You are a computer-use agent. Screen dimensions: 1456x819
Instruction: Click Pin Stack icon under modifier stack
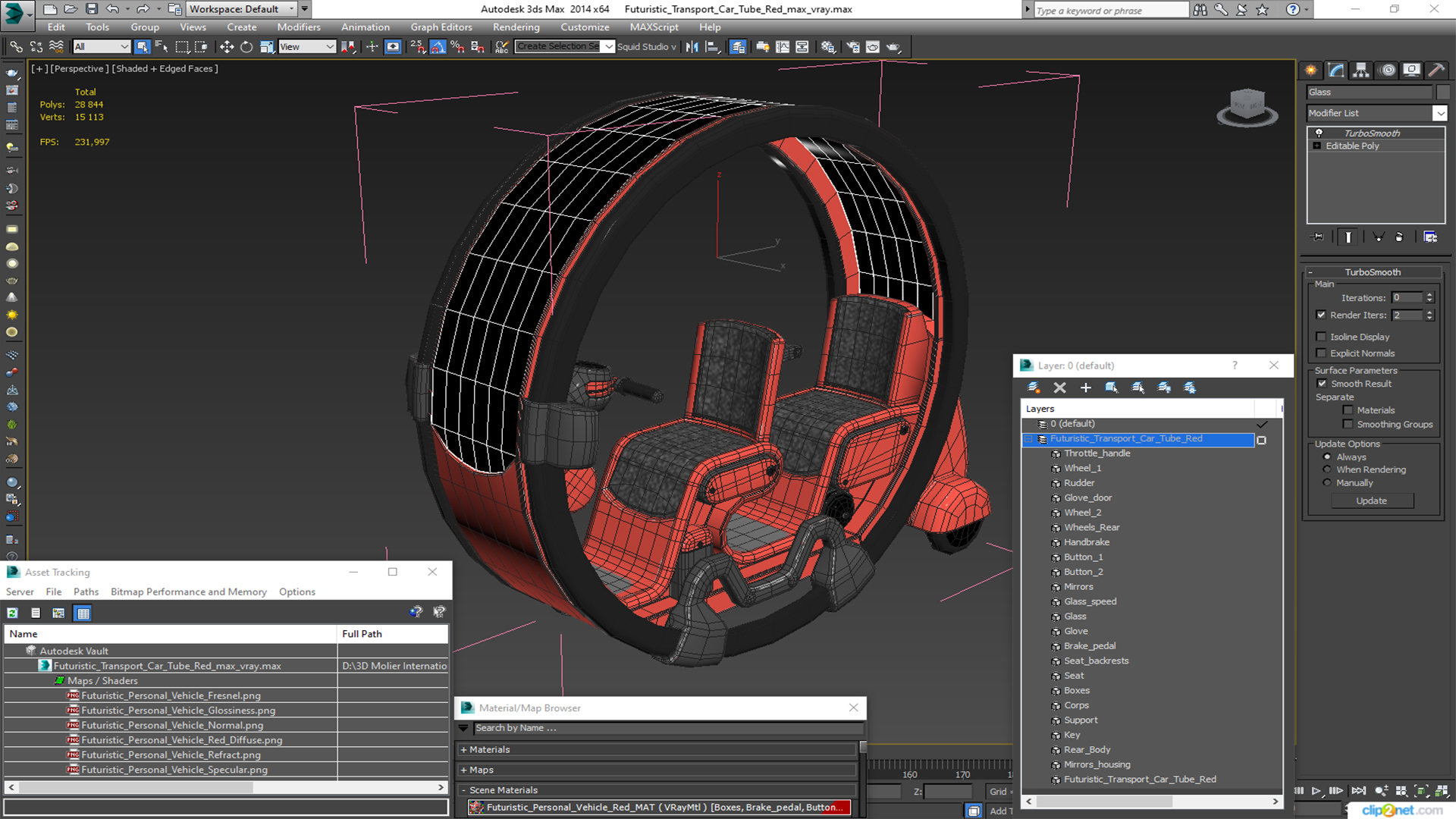[x=1319, y=237]
